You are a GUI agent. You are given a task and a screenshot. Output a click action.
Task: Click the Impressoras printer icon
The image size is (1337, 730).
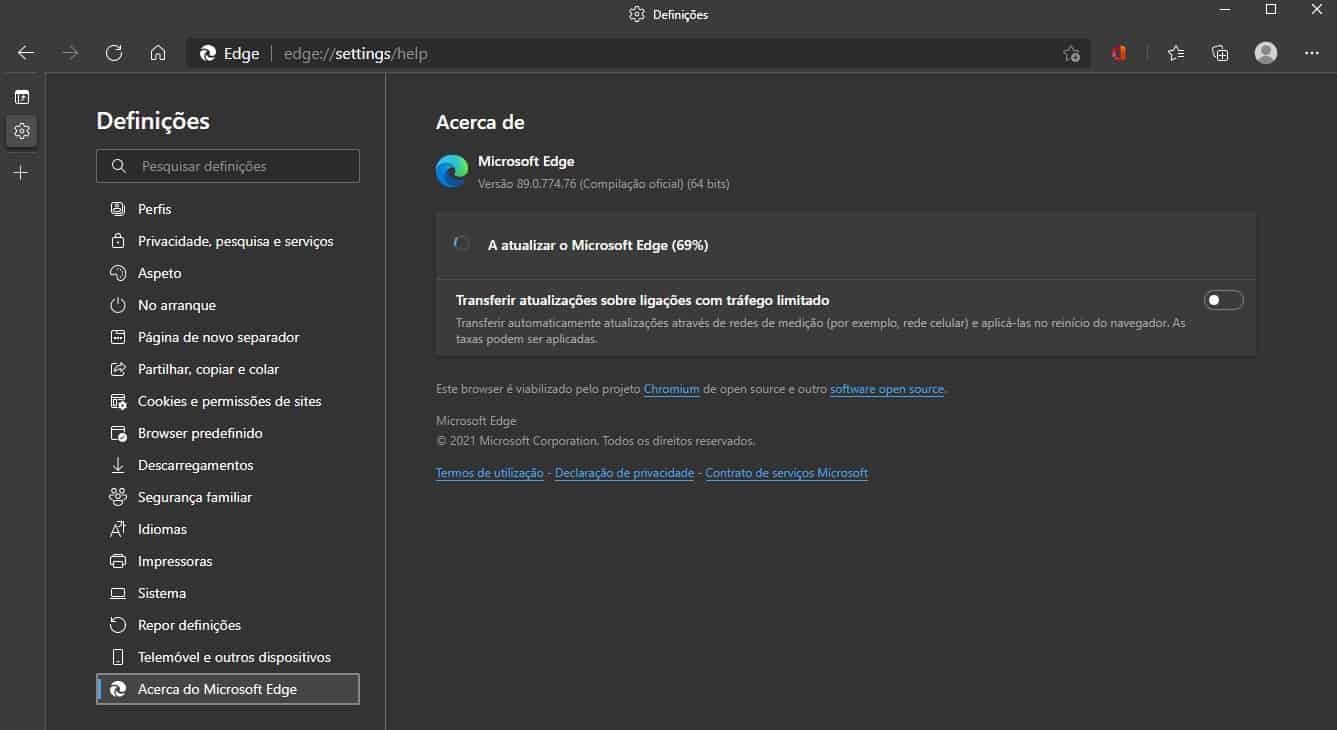[118, 561]
